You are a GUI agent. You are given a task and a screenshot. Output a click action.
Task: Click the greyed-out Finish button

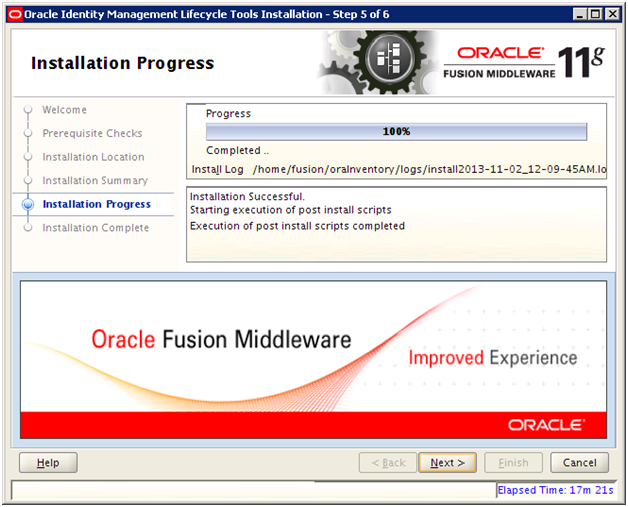click(x=513, y=463)
